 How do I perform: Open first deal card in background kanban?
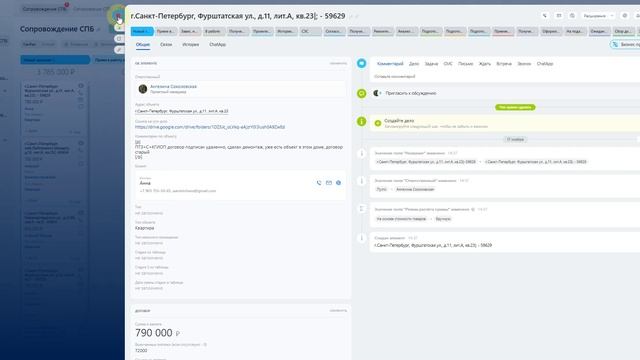pyautogui.click(x=54, y=108)
